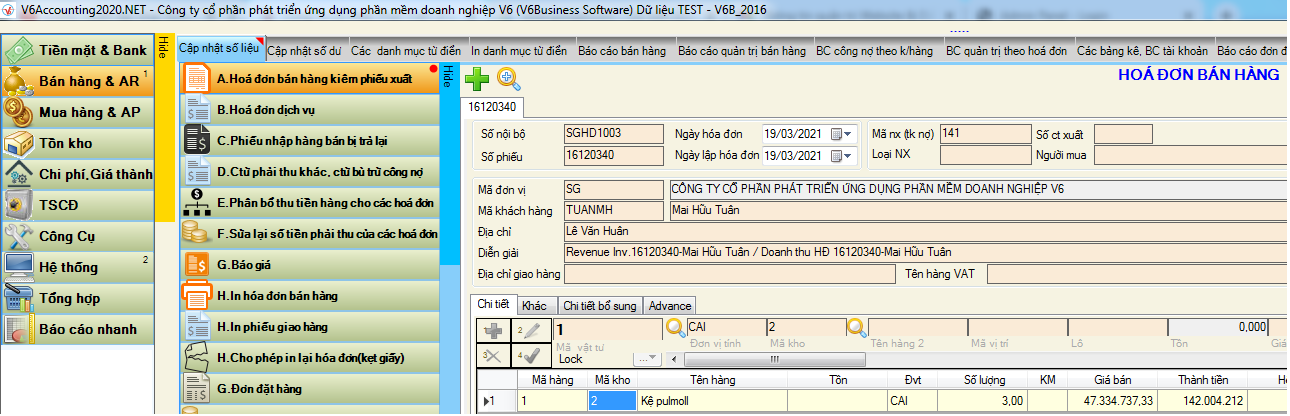Select E.Phân bổ thu tiền hàng item

click(310, 202)
